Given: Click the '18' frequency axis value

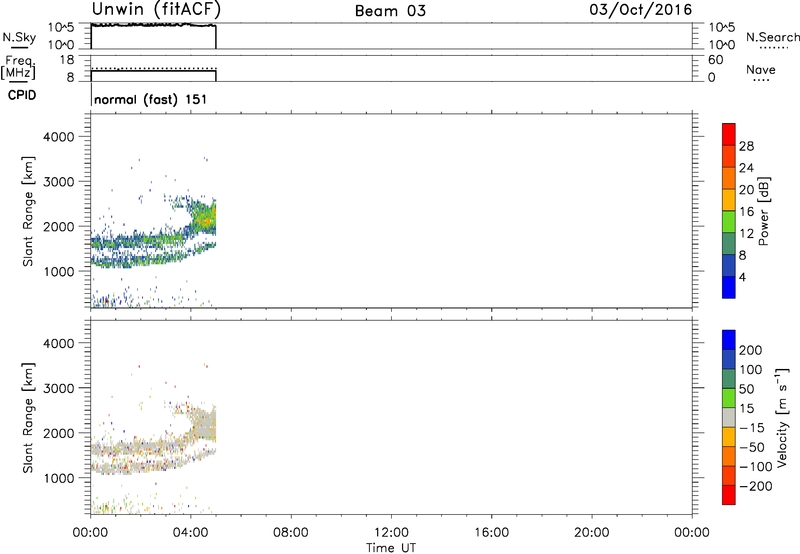Looking at the screenshot, I should (67, 60).
